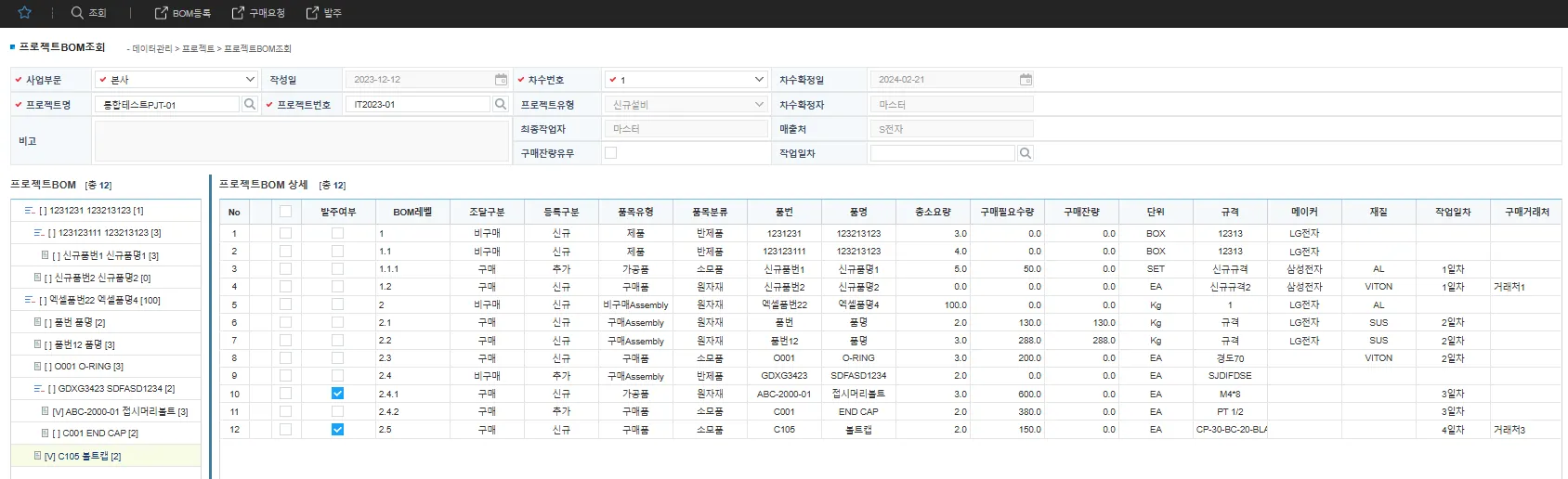
Task: Click the 프로젝트BOM조회 breadcrumb item
Action: [257, 48]
